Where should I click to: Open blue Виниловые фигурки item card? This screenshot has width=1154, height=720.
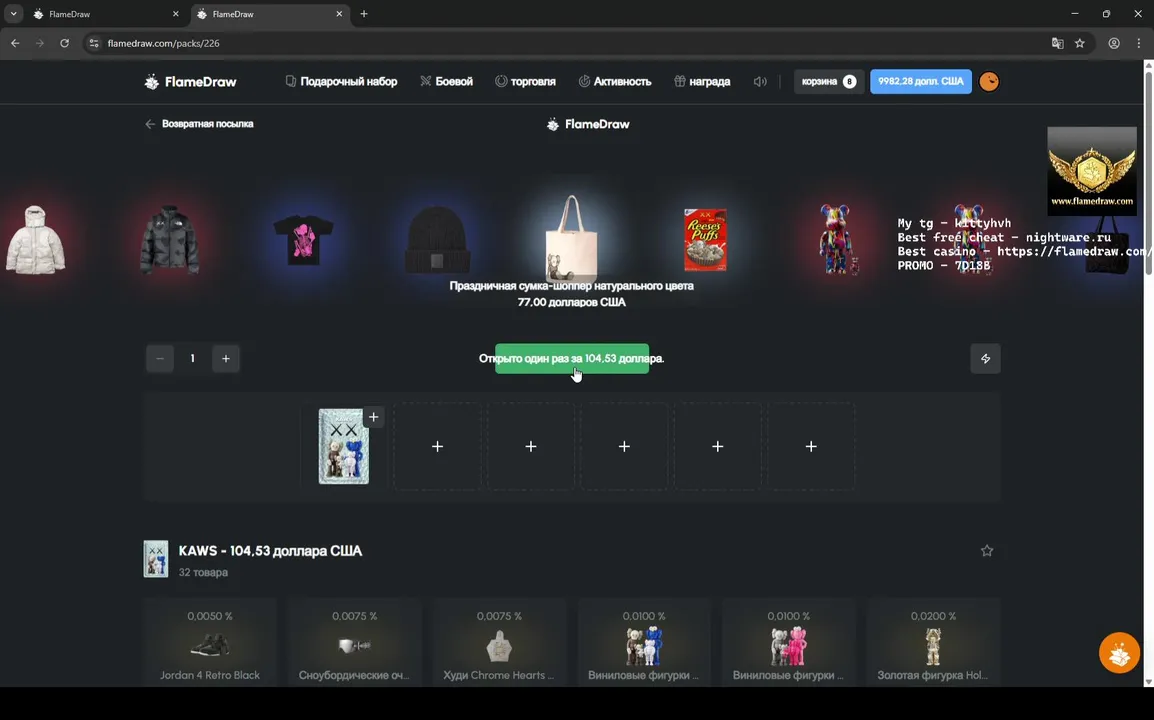coord(644,642)
